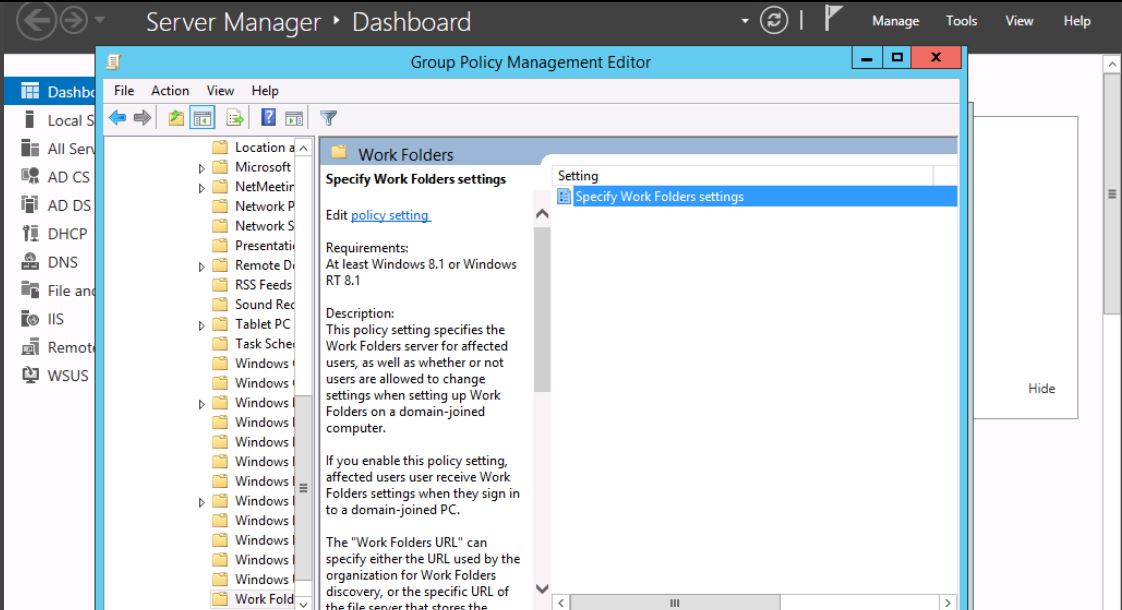Viewport: 1122px width, 610px height.
Task: Open DHCP in Server Manager sidebar
Action: tap(67, 234)
